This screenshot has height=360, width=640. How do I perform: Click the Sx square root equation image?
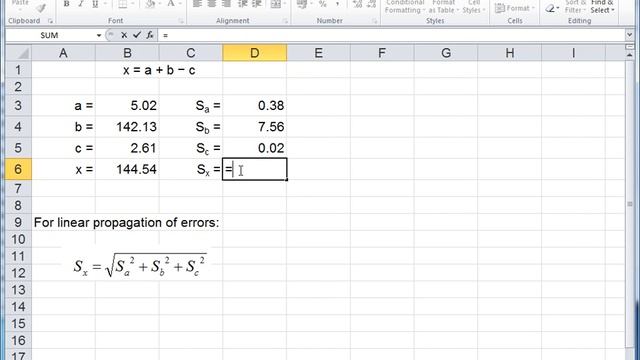coord(140,265)
